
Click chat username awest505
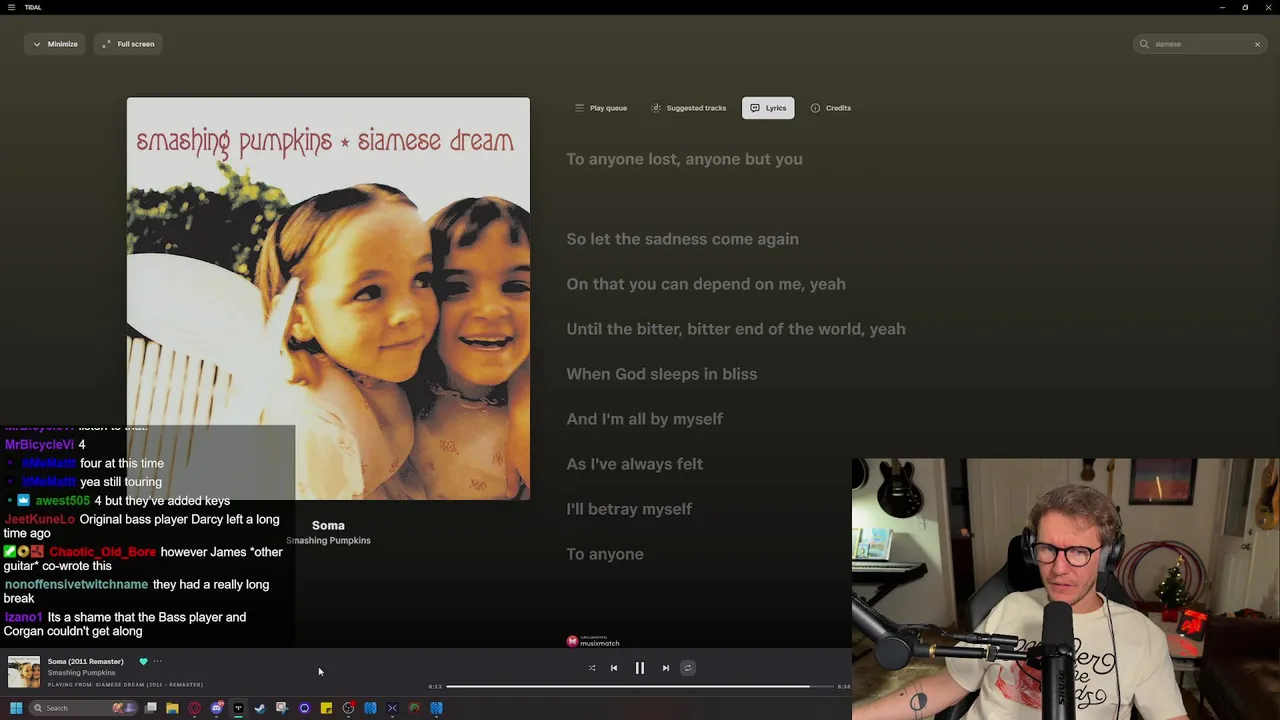63,500
